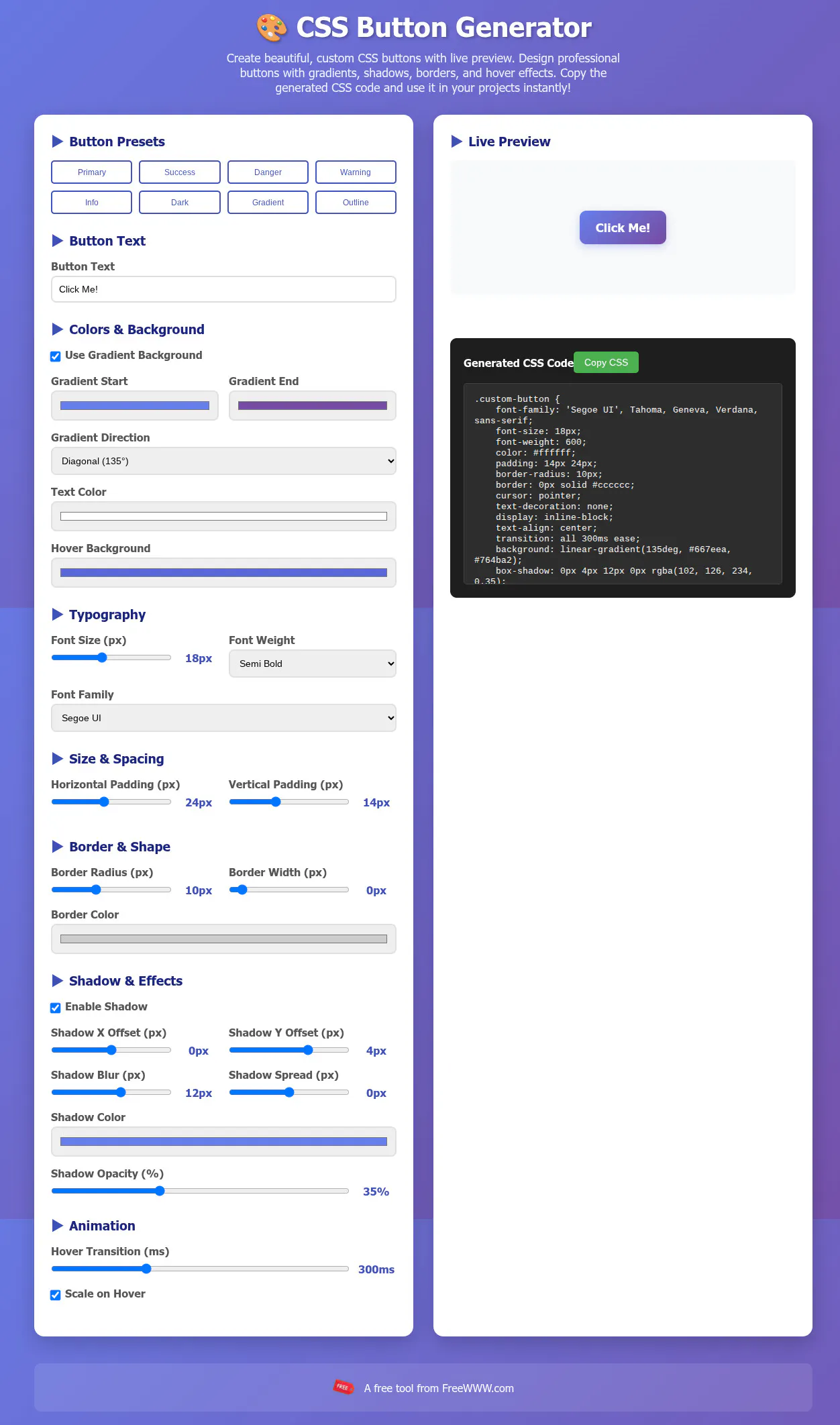Click the '300ms' hover transition value
Screen dimensions: 840x1425
coord(376,1269)
